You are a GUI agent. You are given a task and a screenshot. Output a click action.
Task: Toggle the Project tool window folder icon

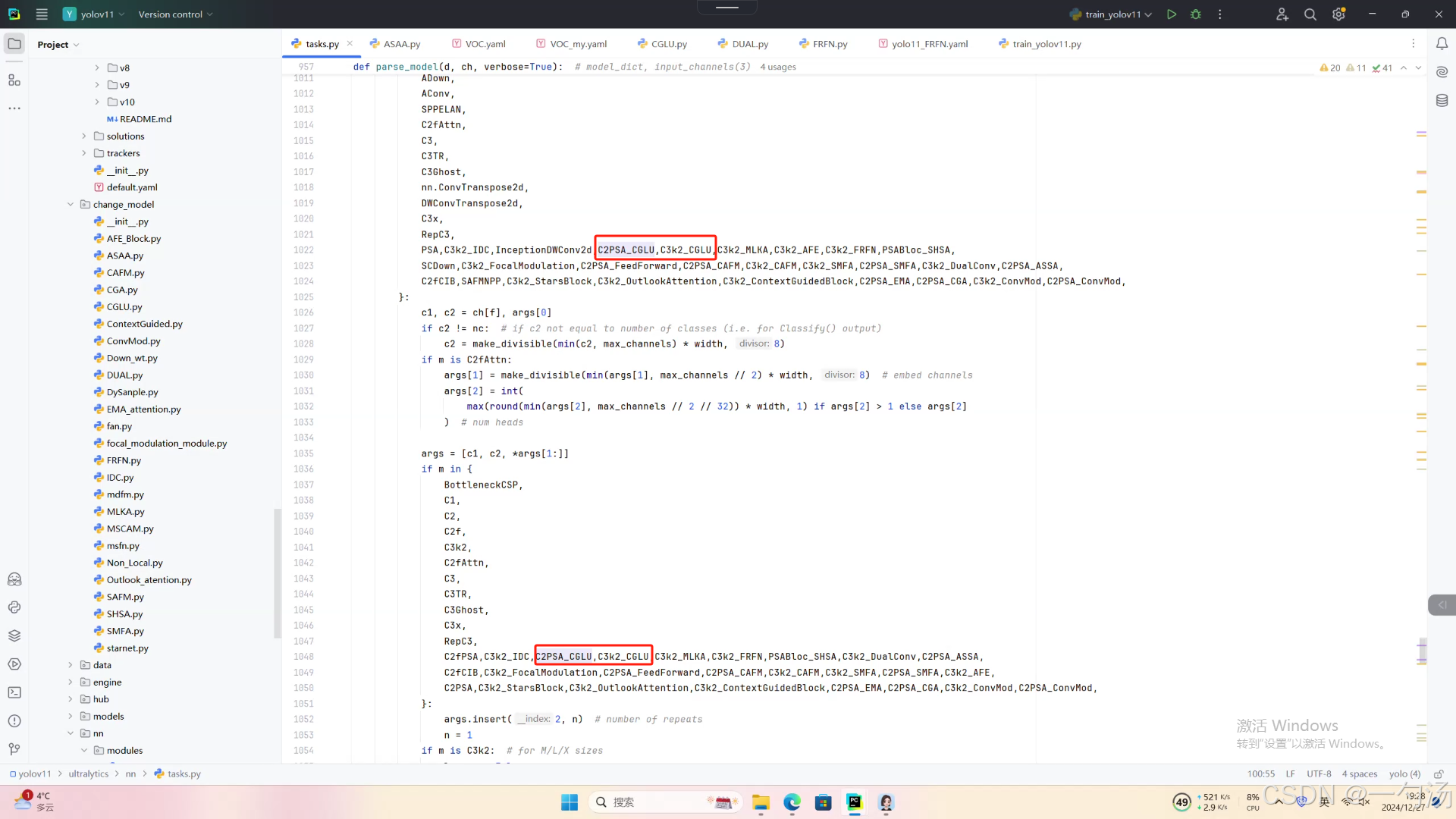coord(14,44)
